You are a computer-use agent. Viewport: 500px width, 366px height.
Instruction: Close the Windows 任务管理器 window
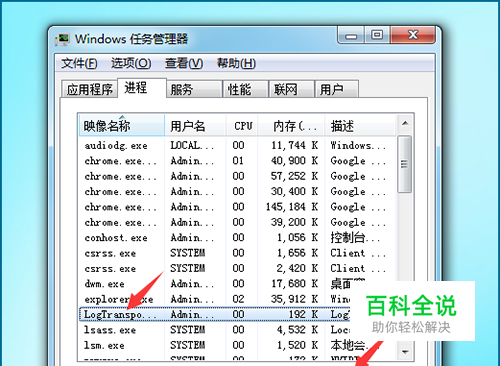(x=413, y=35)
